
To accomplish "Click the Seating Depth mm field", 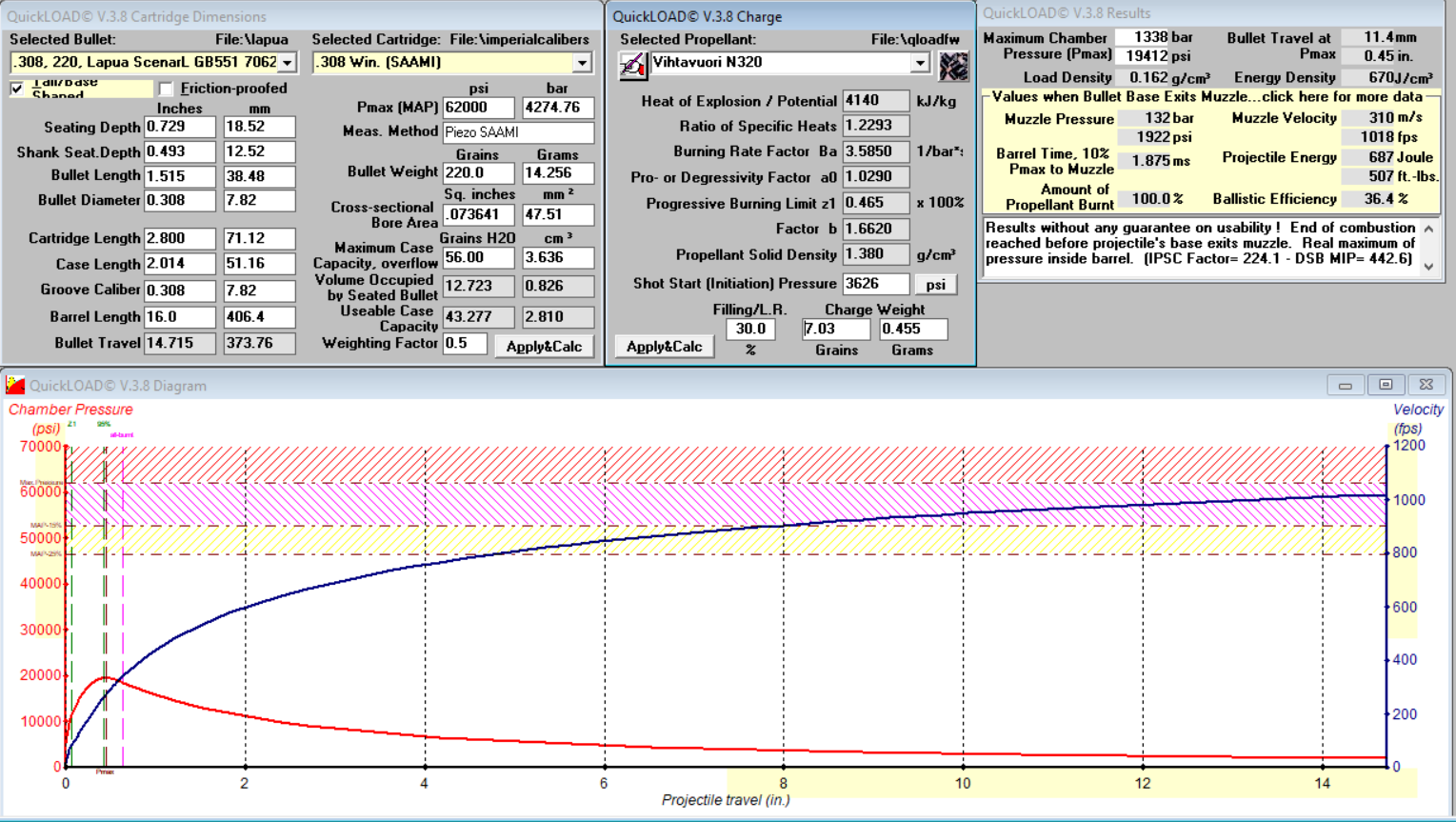I will tap(259, 127).
